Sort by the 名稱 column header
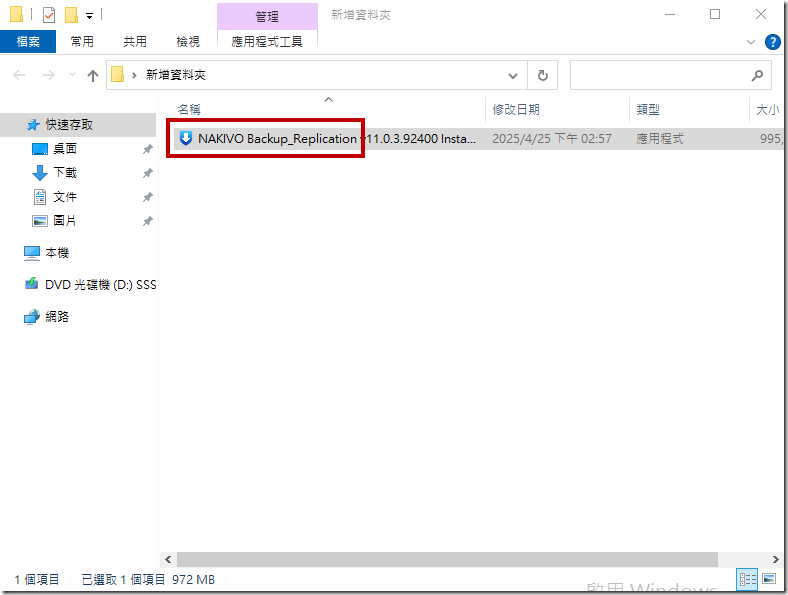 pos(189,110)
